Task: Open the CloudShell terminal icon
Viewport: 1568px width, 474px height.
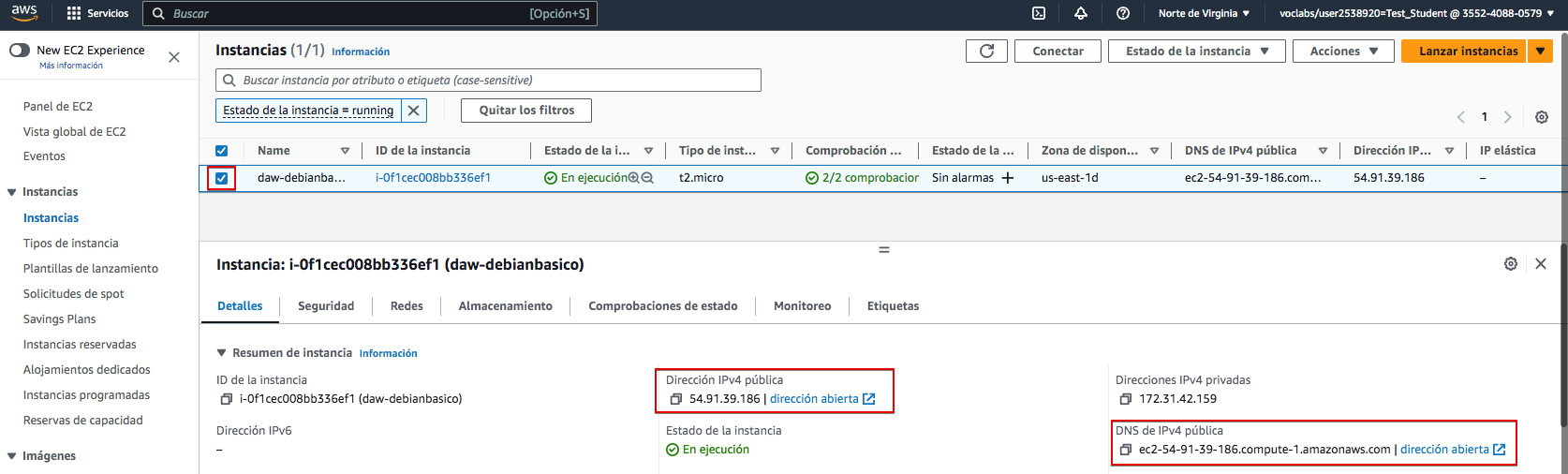Action: click(1039, 13)
